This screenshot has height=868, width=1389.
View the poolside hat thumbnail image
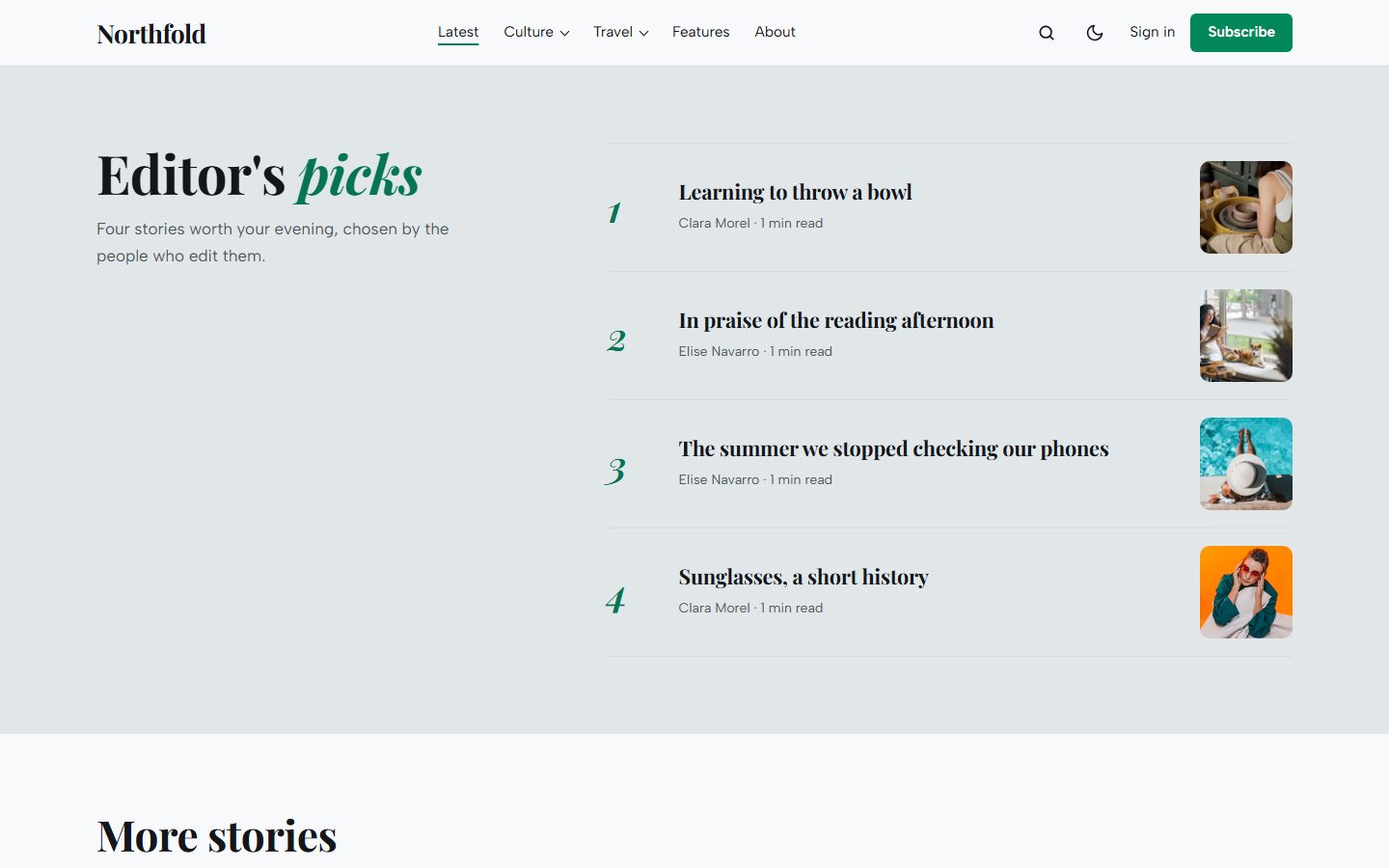coord(1246,464)
